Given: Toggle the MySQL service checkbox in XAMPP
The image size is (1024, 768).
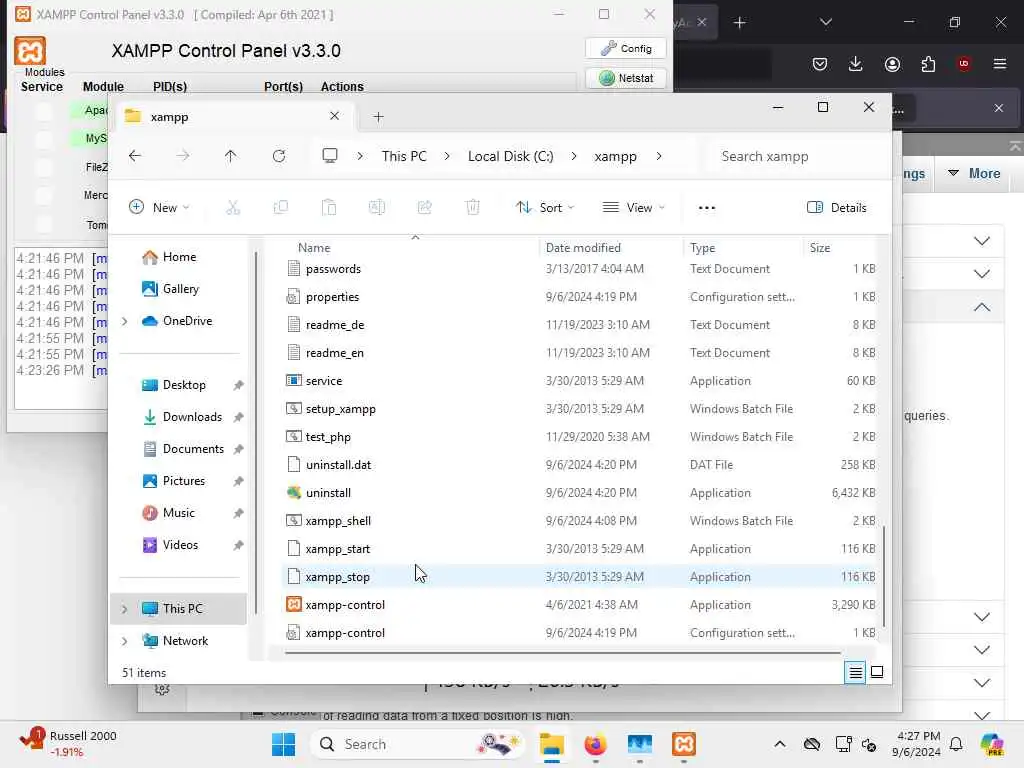Looking at the screenshot, I should 44,140.
